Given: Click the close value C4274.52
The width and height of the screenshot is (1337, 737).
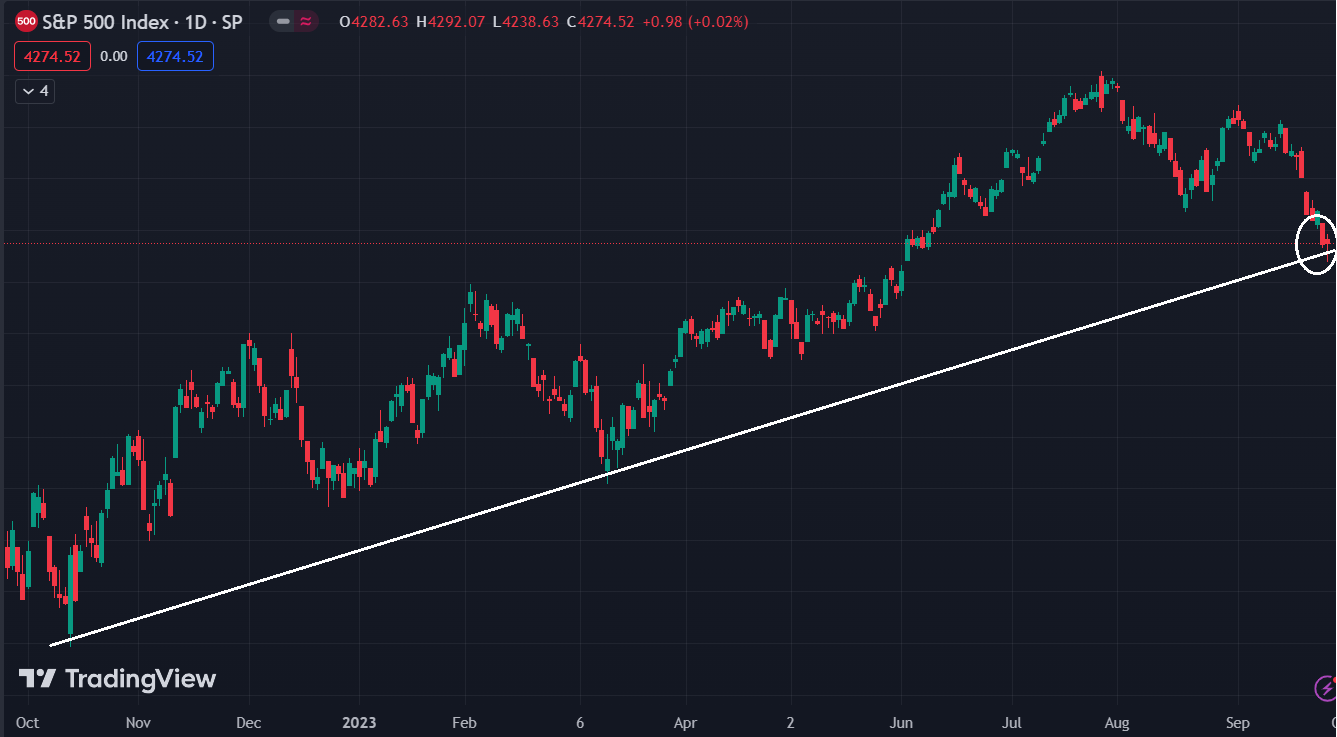Looking at the screenshot, I should pyautogui.click(x=601, y=22).
